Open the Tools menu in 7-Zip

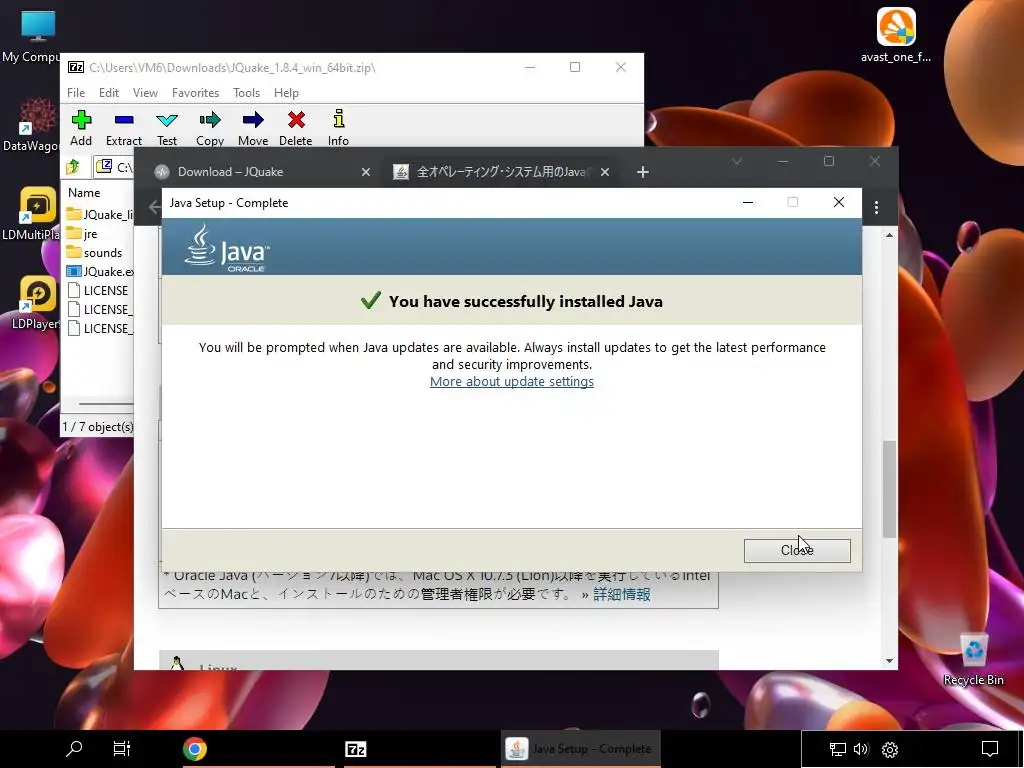246,93
